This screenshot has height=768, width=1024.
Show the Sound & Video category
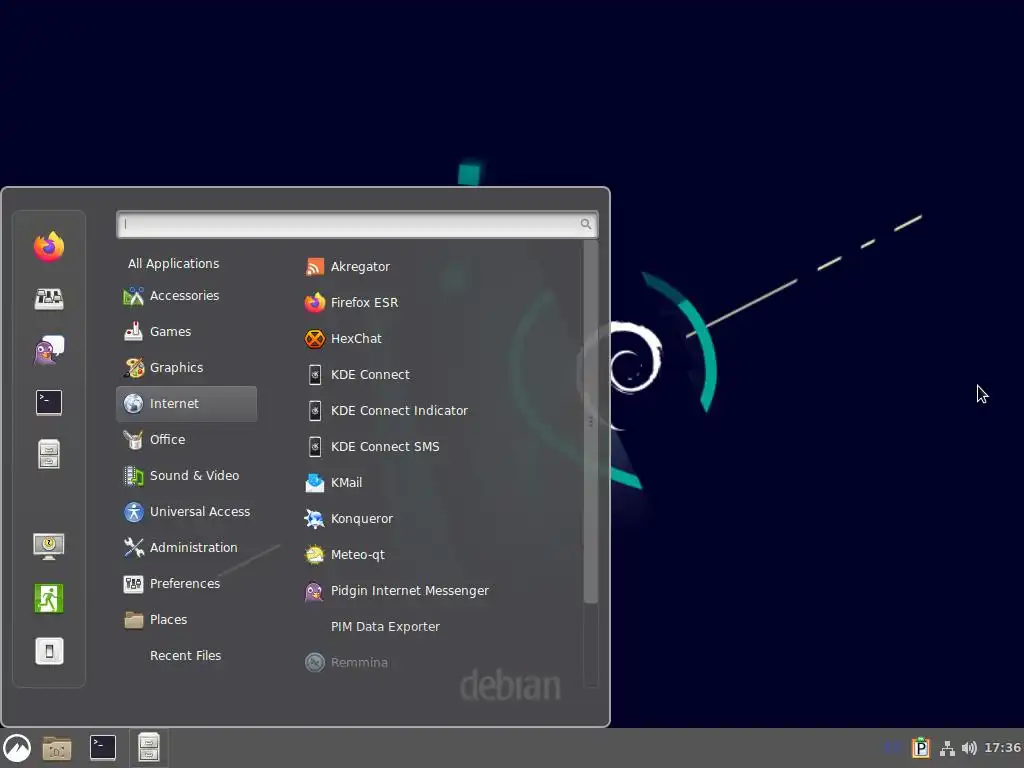coord(186,475)
